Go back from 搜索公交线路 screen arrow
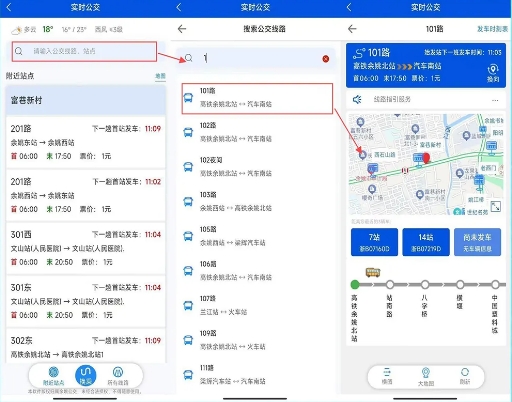This screenshot has height=402, width=512. pyautogui.click(x=182, y=29)
